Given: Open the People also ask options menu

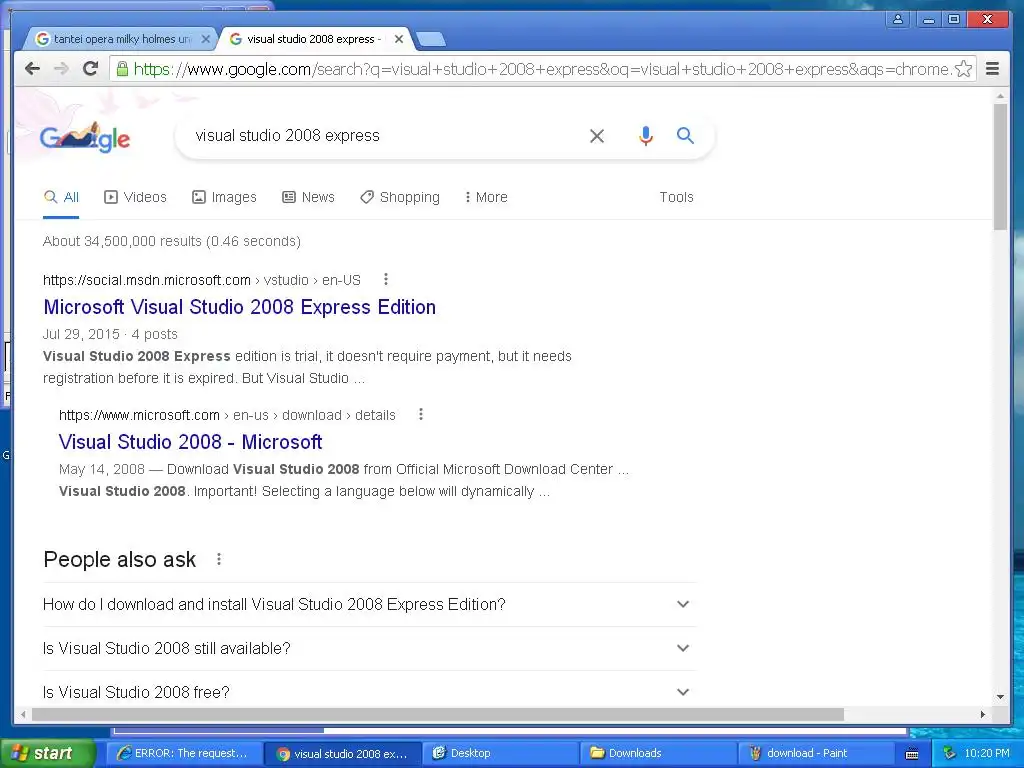Looking at the screenshot, I should (x=219, y=559).
